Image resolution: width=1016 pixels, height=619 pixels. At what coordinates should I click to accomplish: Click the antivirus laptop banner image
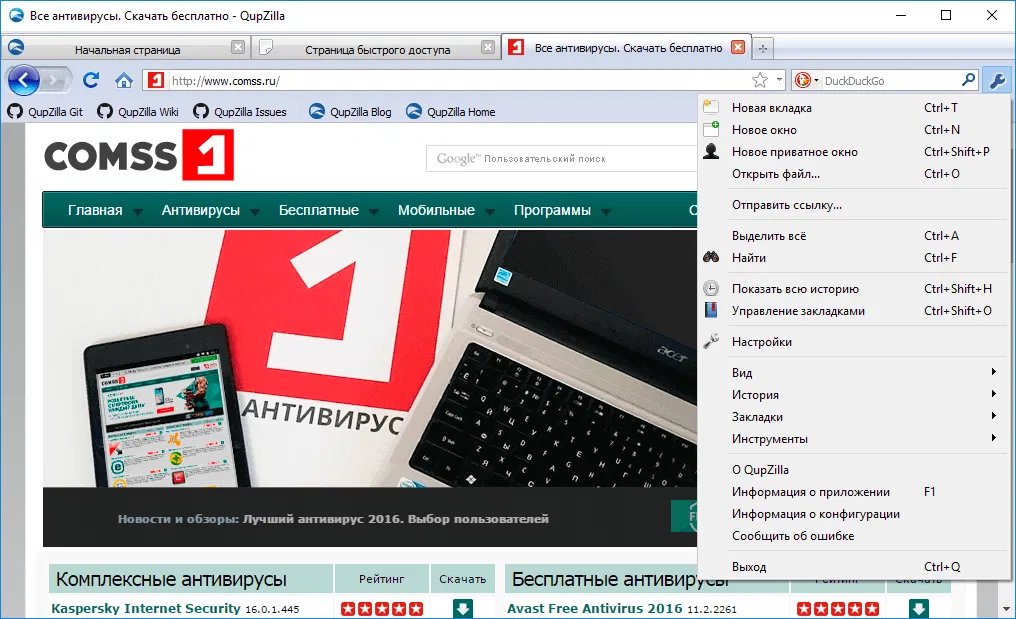click(x=370, y=358)
